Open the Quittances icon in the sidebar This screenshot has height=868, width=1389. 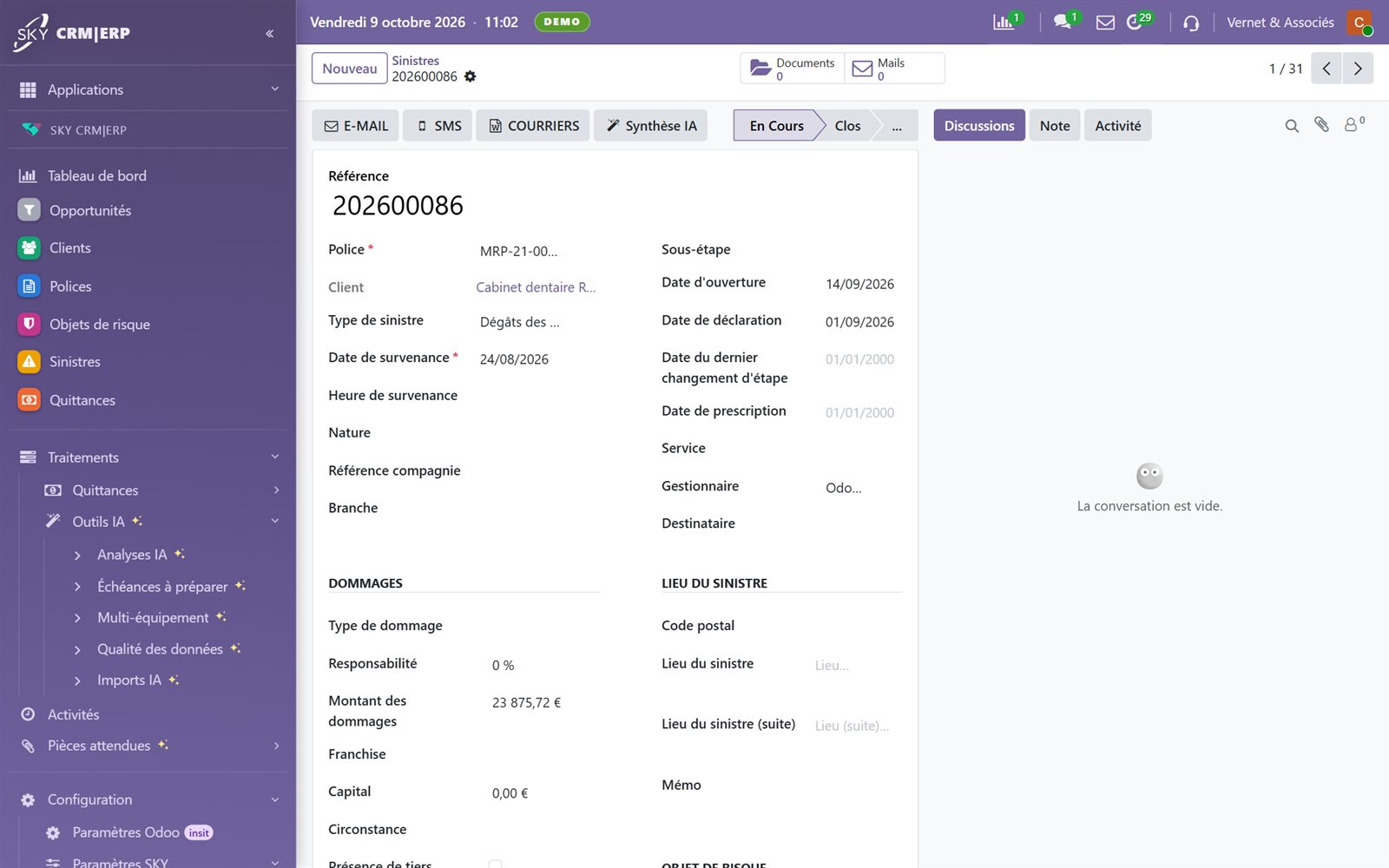pos(29,400)
